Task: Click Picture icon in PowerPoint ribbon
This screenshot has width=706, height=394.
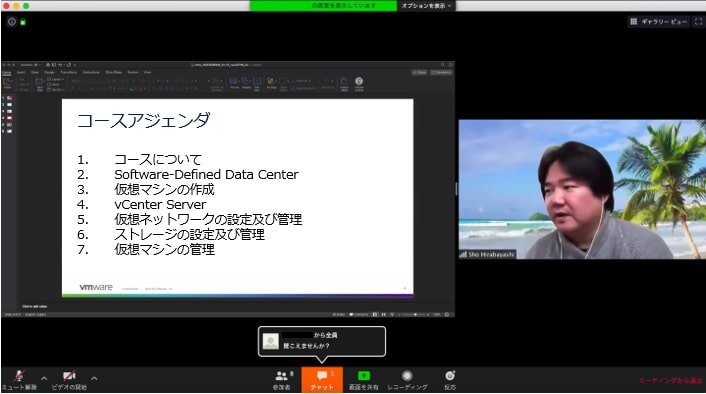Action: point(234,83)
